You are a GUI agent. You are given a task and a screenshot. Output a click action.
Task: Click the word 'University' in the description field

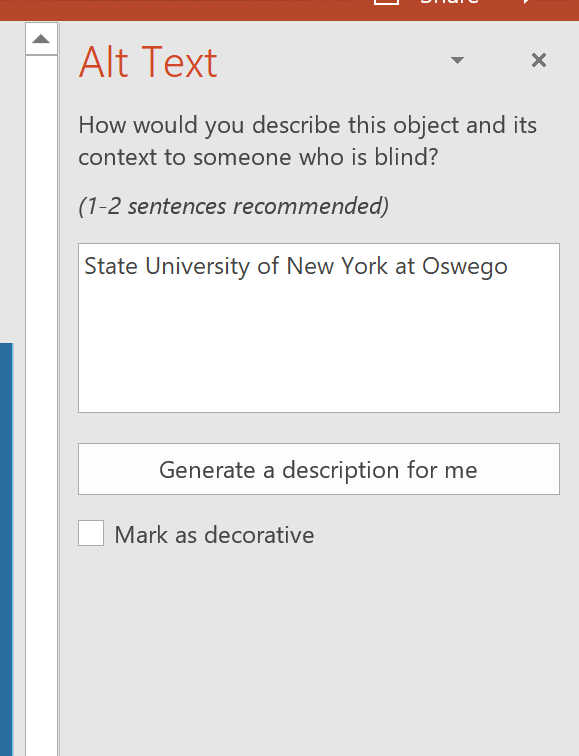[198, 266]
